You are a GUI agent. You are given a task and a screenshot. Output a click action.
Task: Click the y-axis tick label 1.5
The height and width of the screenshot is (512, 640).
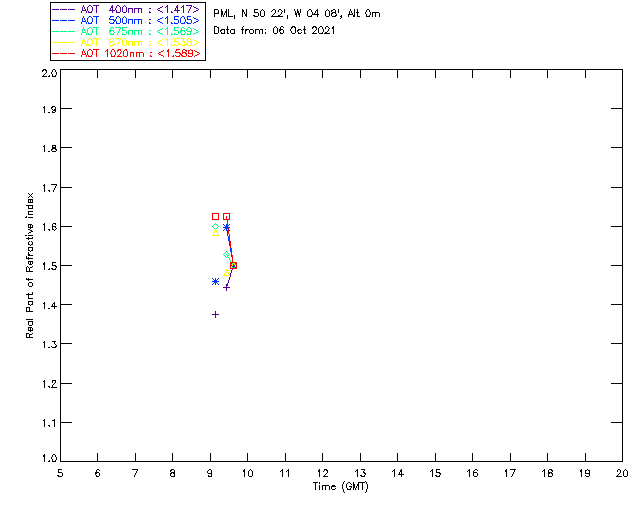(49, 266)
